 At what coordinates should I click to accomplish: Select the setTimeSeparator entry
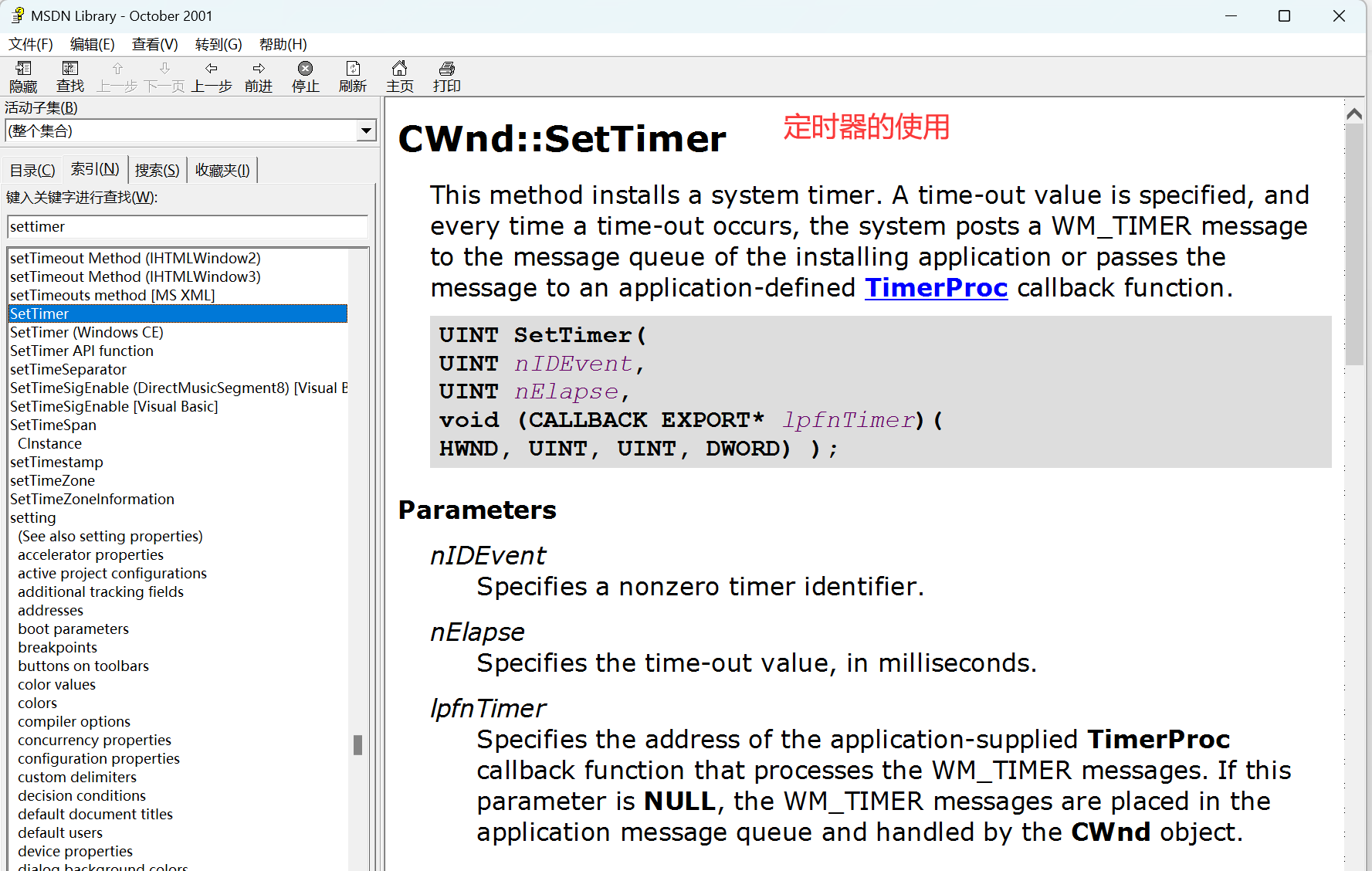coord(68,369)
